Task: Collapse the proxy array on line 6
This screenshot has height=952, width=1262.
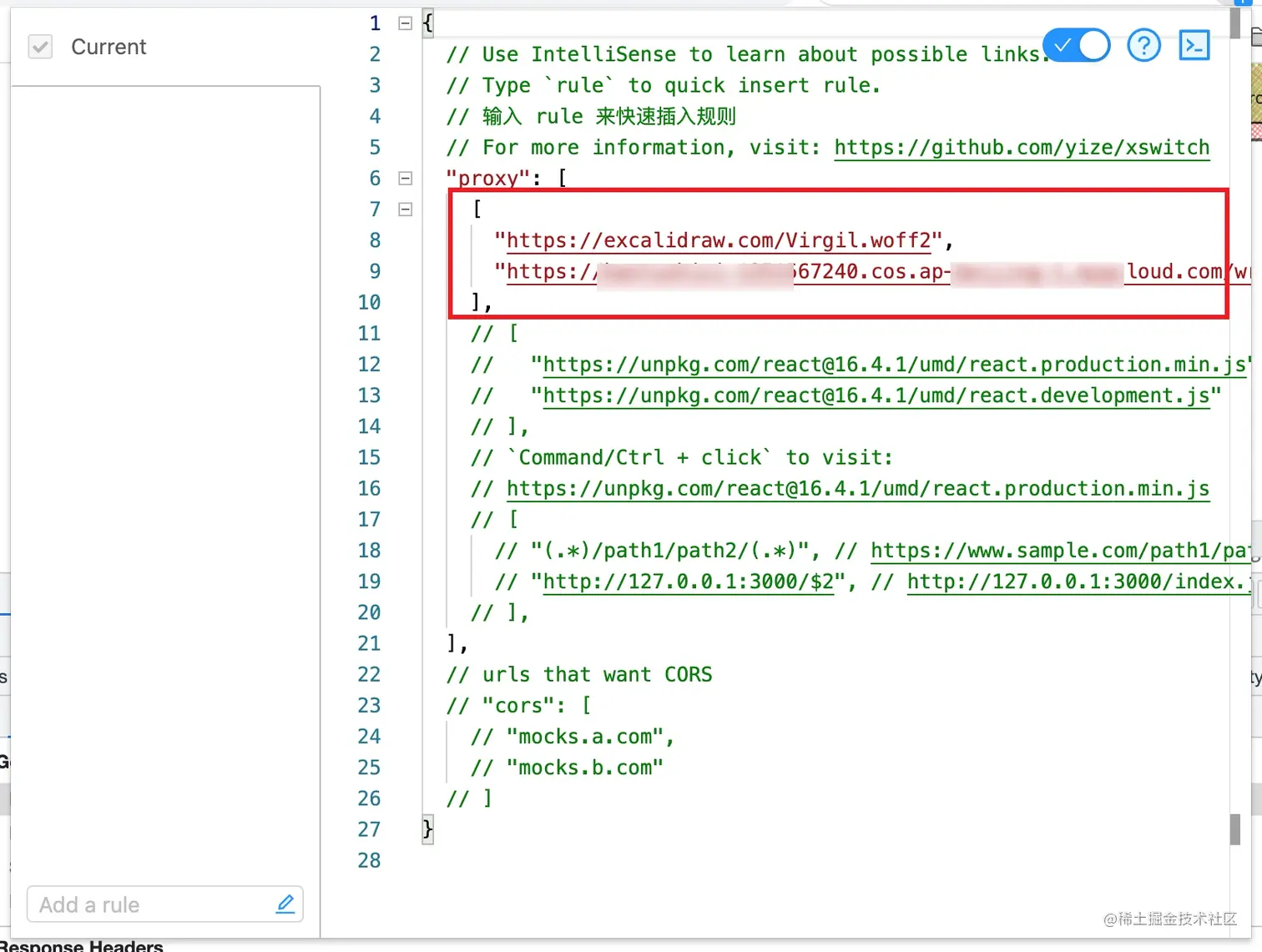Action: coord(406,178)
